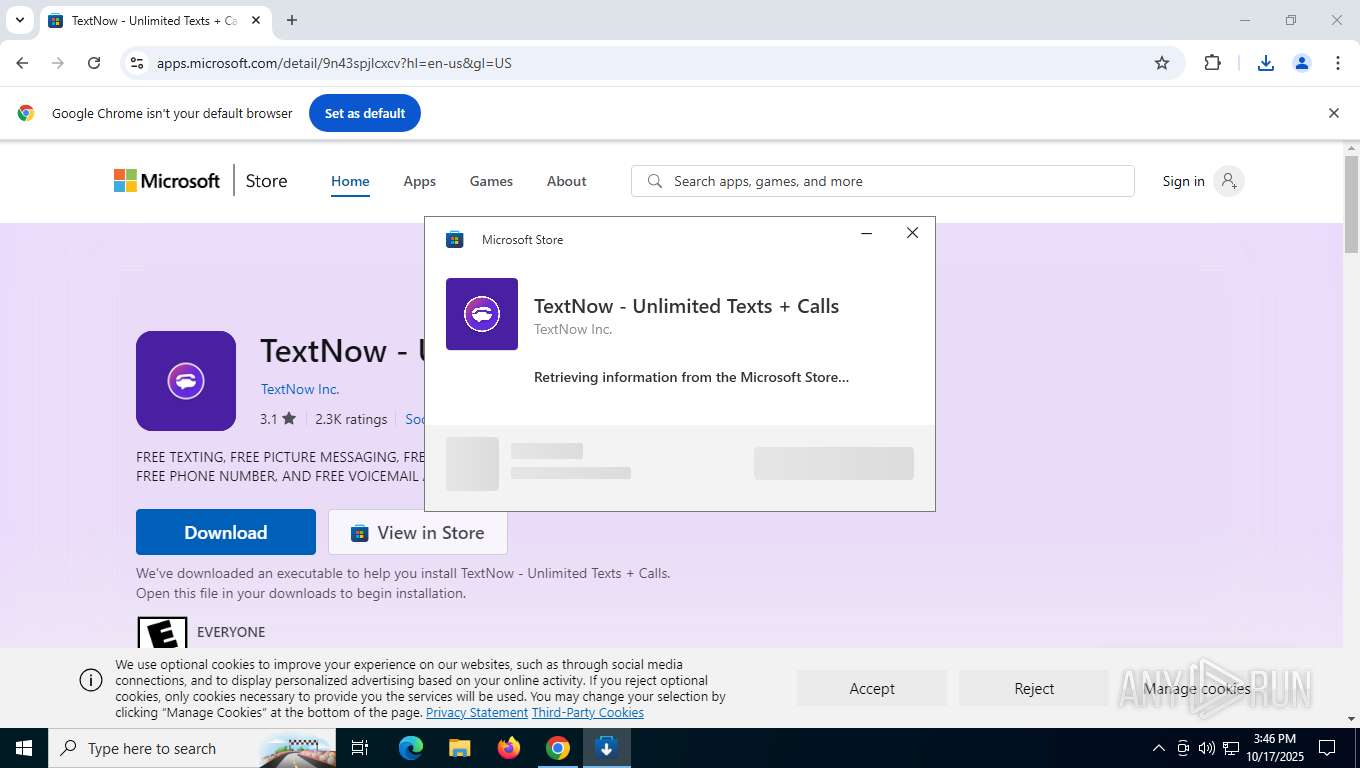Screen dimensions: 1360x768
Task: Click the ESRB Everyone rating badge
Action: point(162,633)
